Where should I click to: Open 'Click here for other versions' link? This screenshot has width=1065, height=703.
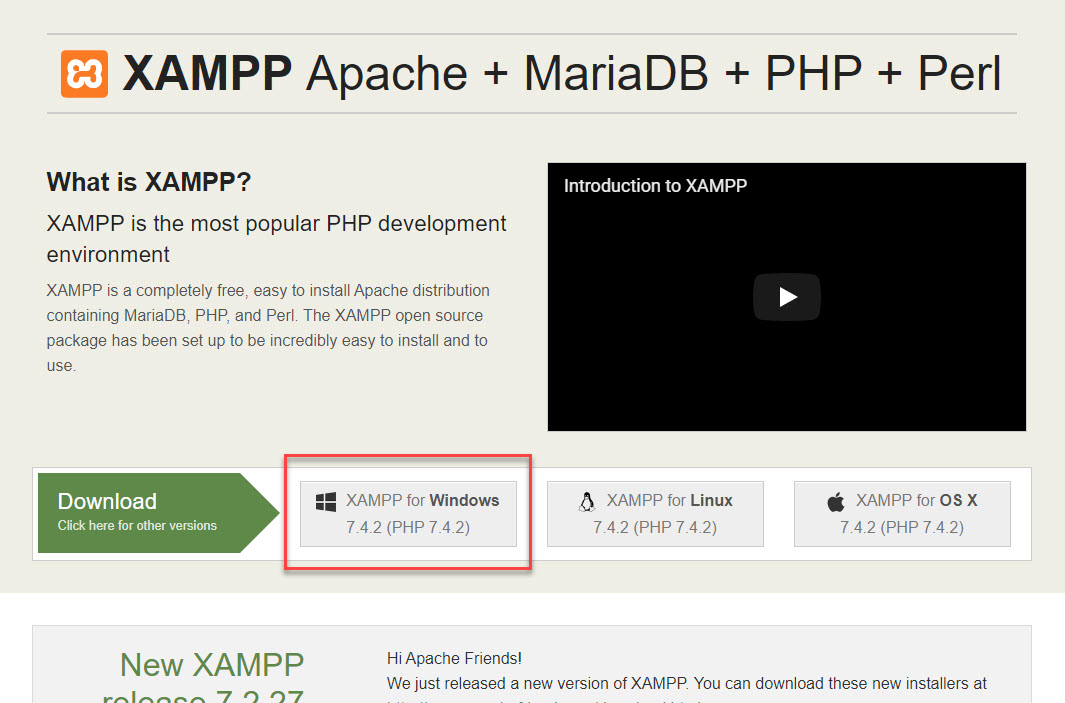tap(137, 526)
